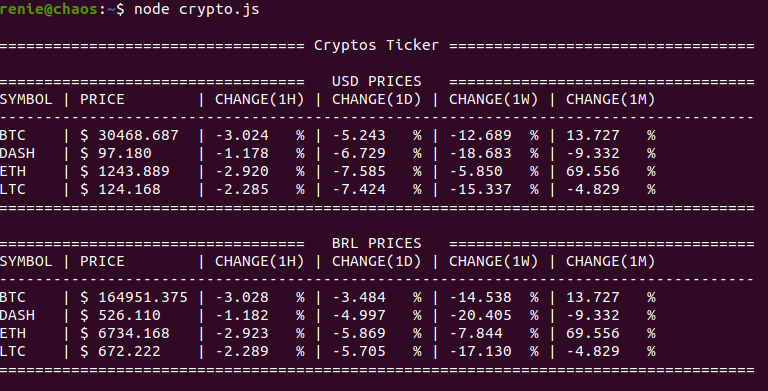Select the DASH USD price 97.180
Viewport: 768px width, 391px height.
pos(125,153)
